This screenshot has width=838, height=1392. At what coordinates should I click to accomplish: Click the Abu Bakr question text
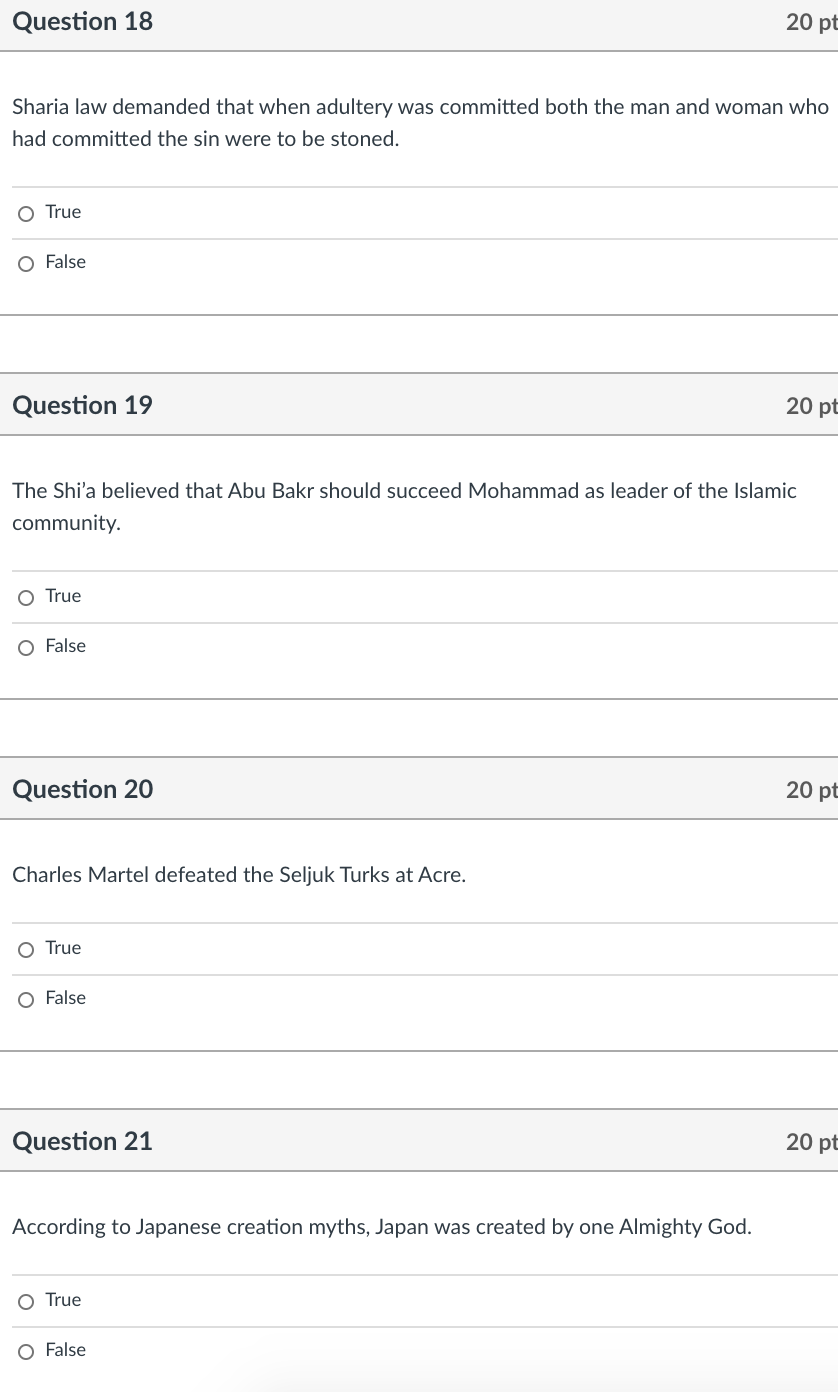pyautogui.click(x=404, y=507)
